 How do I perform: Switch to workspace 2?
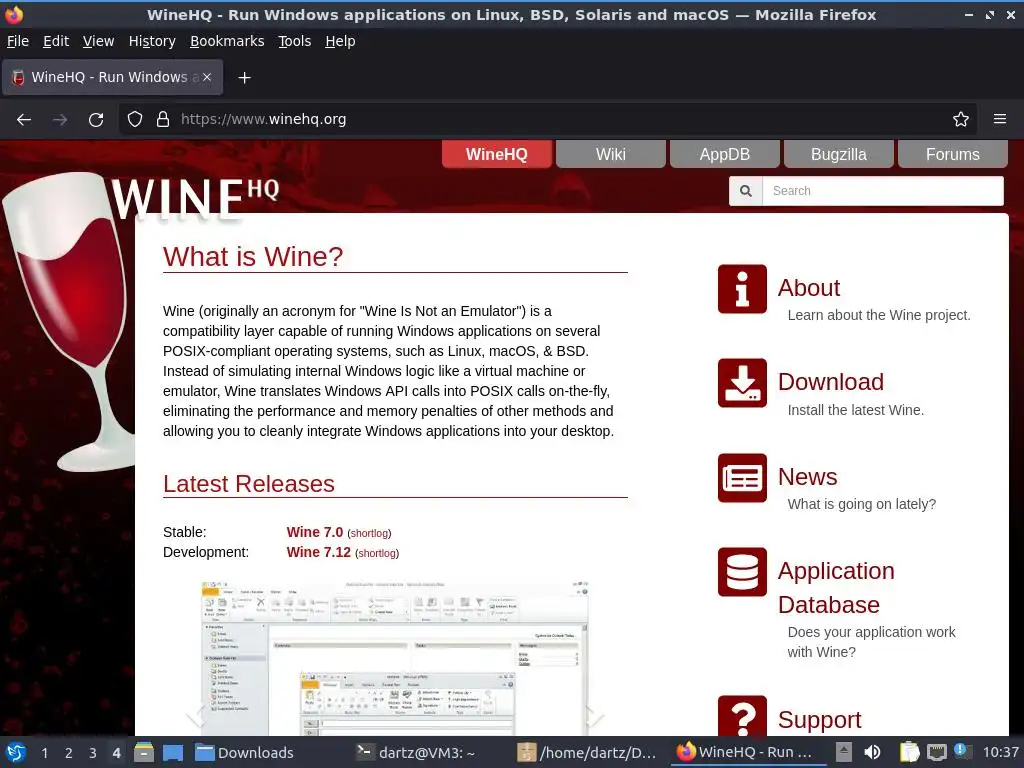[x=69, y=752]
